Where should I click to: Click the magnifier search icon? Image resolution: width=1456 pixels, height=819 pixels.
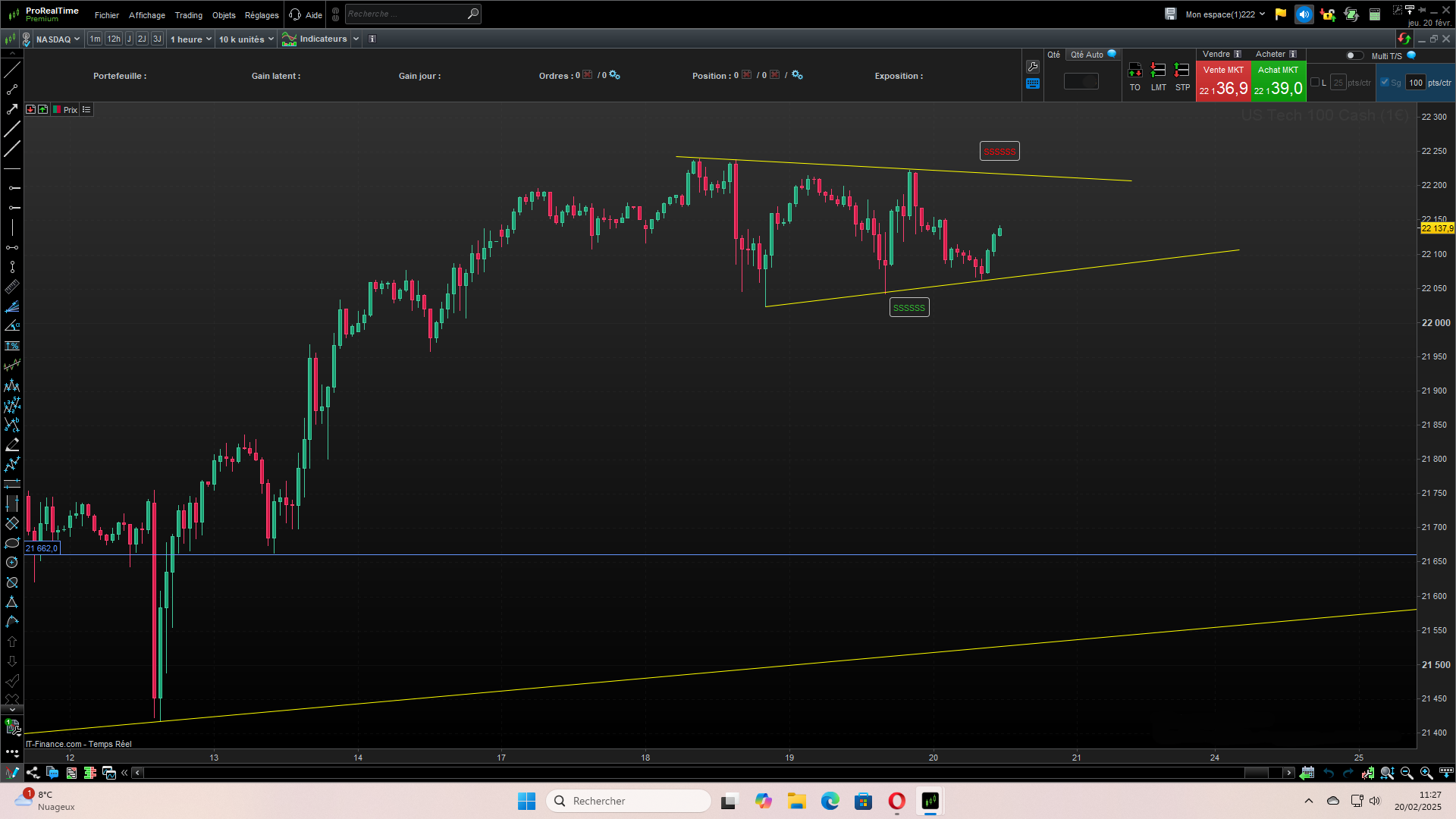point(472,14)
